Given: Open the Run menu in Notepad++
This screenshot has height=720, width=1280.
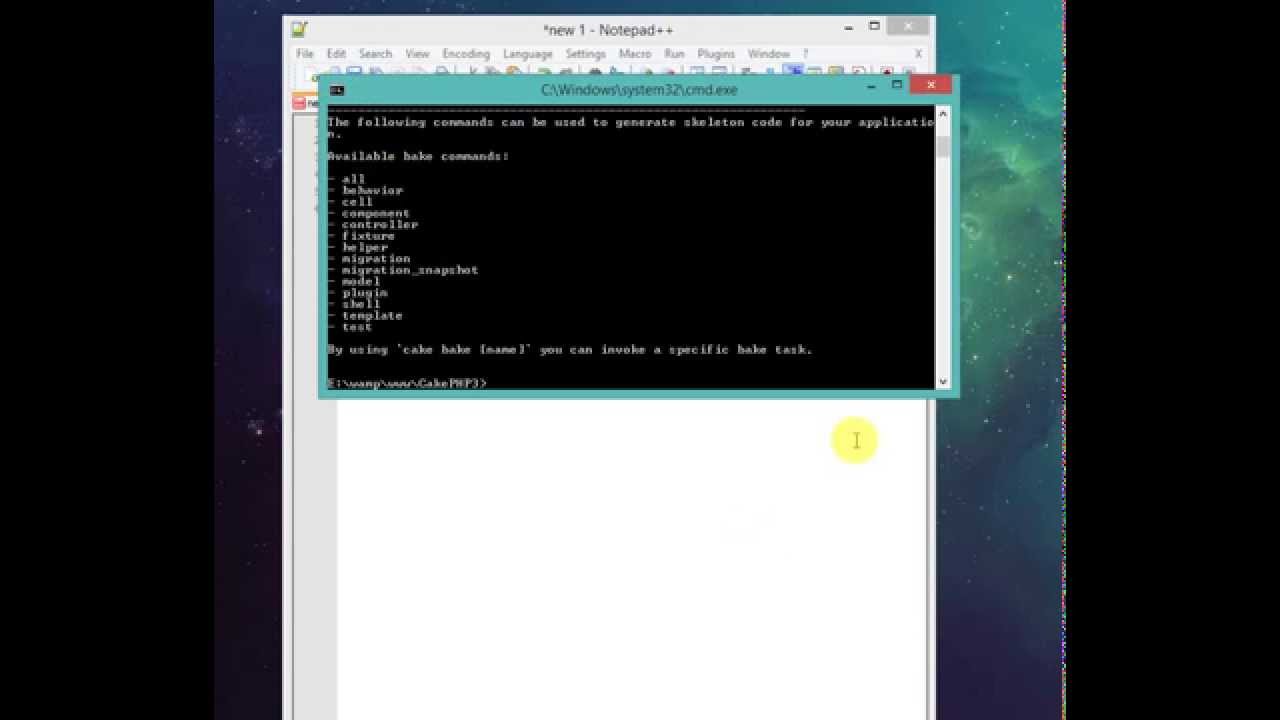Looking at the screenshot, I should [x=675, y=54].
